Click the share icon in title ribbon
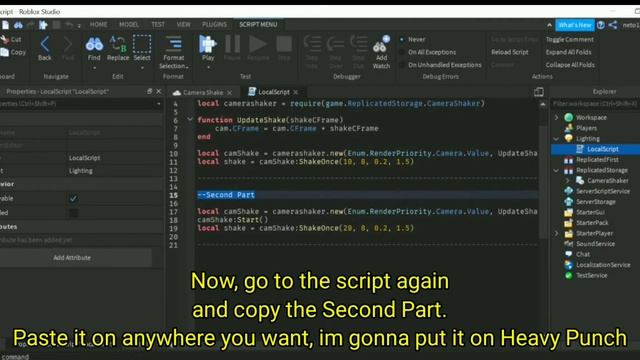The image size is (640, 360). (613, 25)
